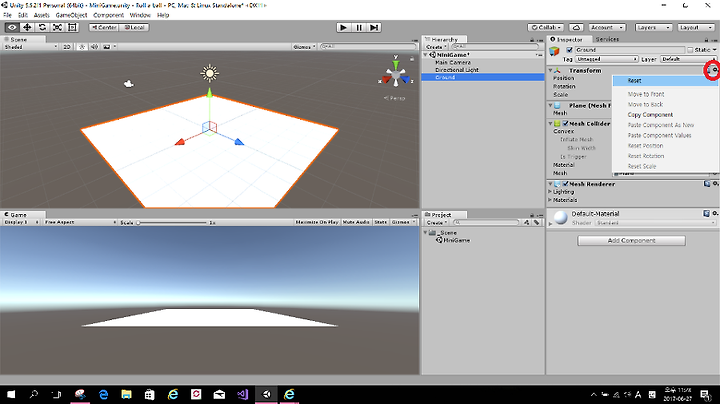Select the Scale tool in toolbar
Viewport: 720px width, 404px height.
pyautogui.click(x=57, y=28)
